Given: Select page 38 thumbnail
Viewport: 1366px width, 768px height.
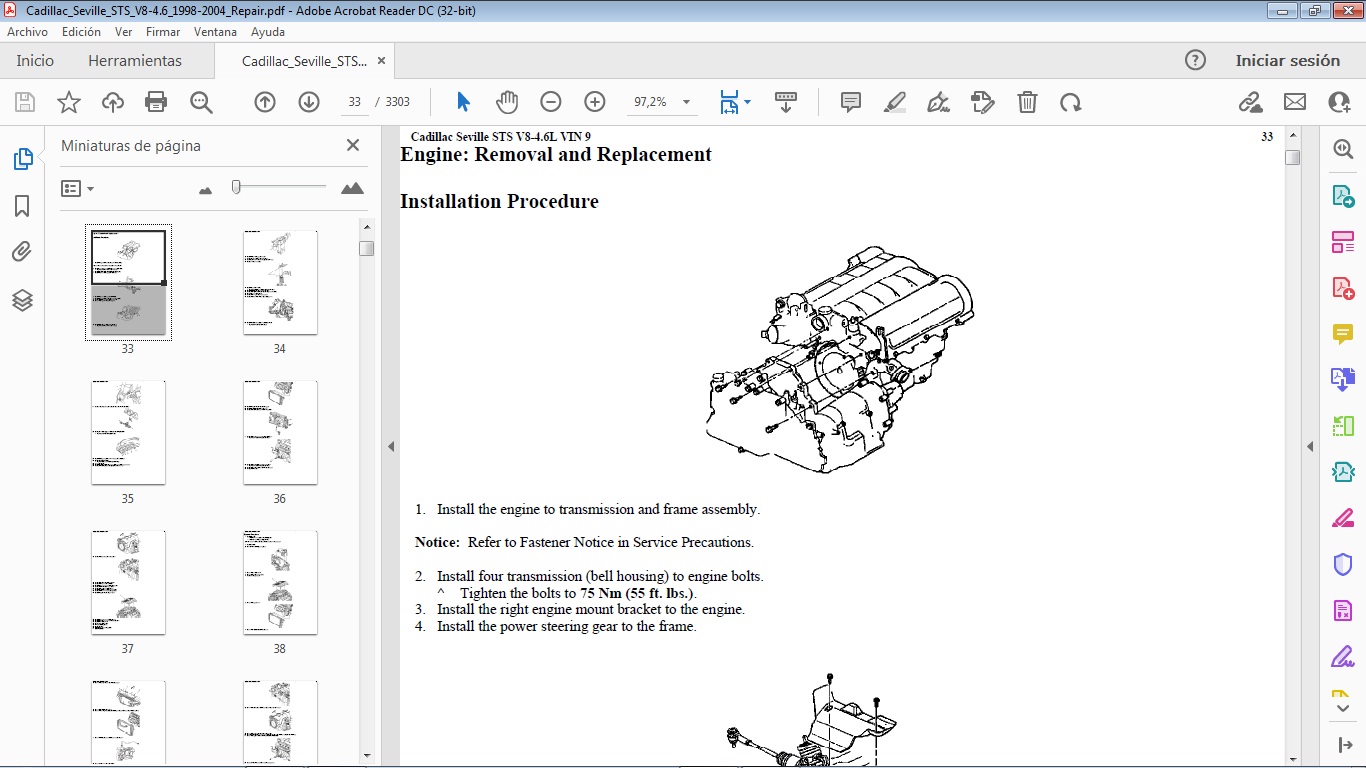Looking at the screenshot, I should 280,582.
